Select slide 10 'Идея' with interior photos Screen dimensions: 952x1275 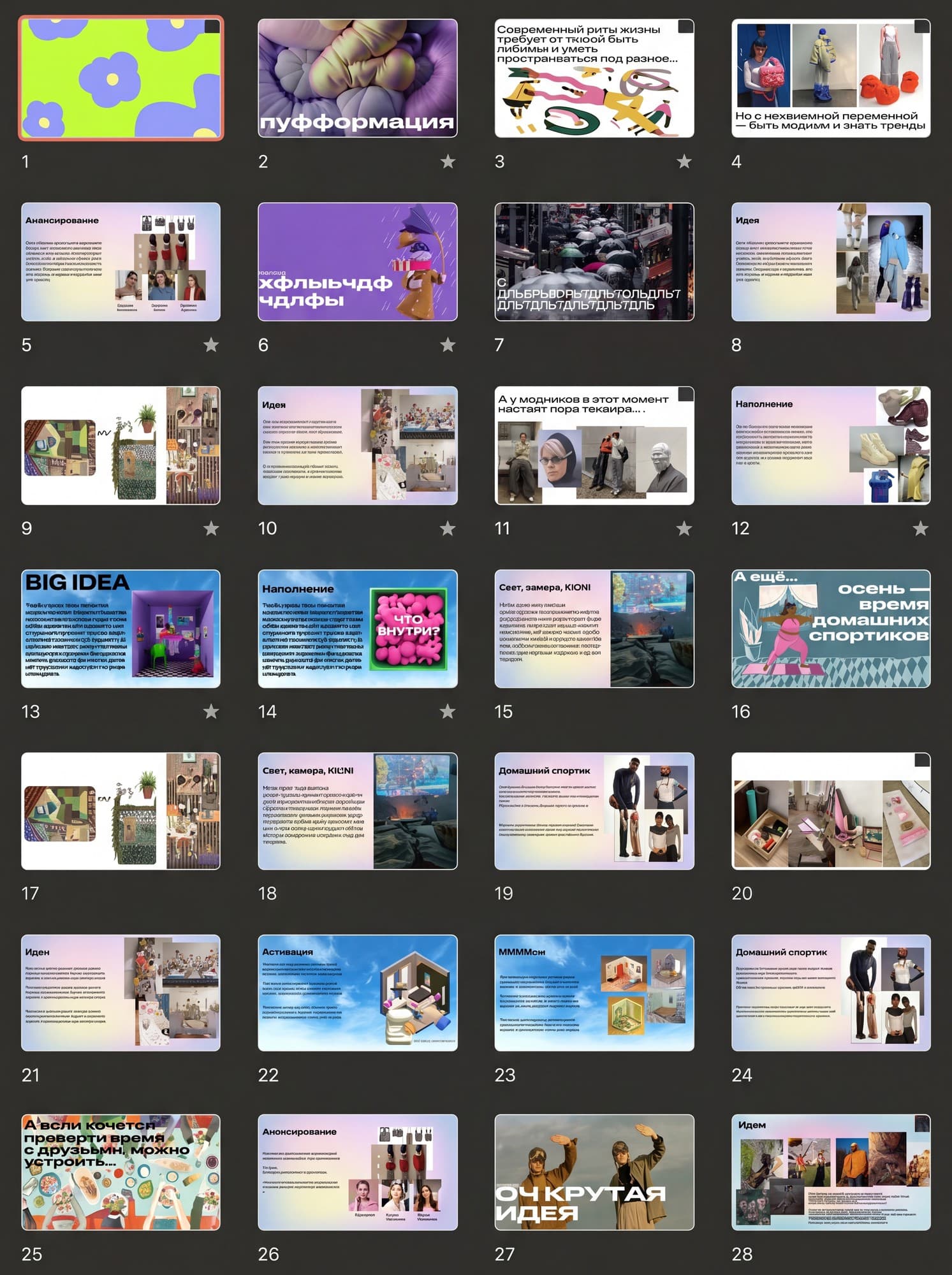(x=358, y=445)
